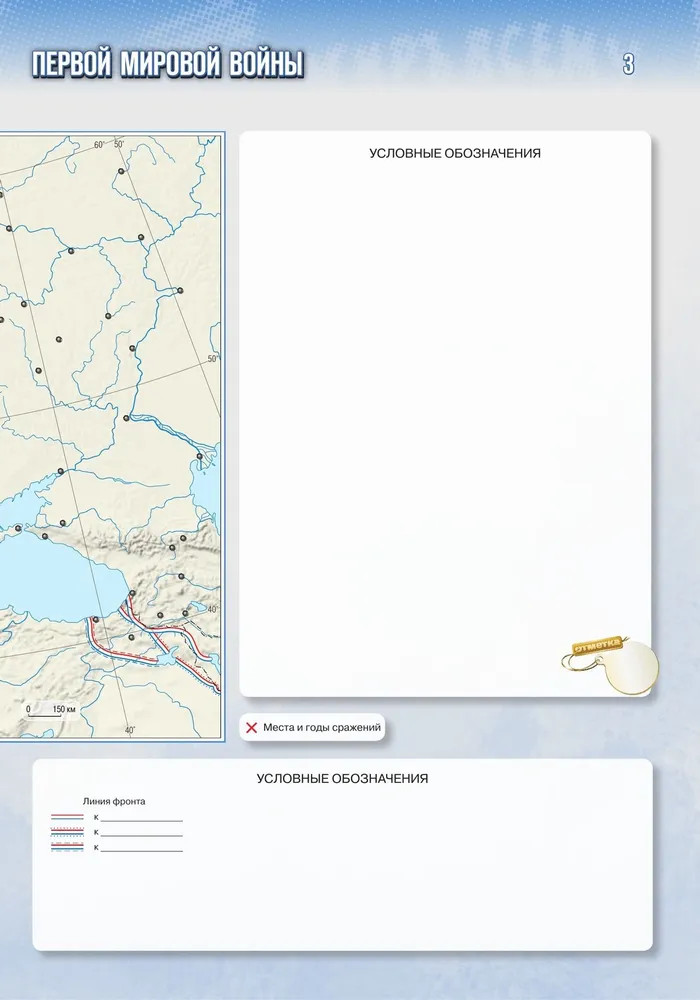This screenshot has height=1000, width=700.
Task: Click the page number 3
Action: 628,65
